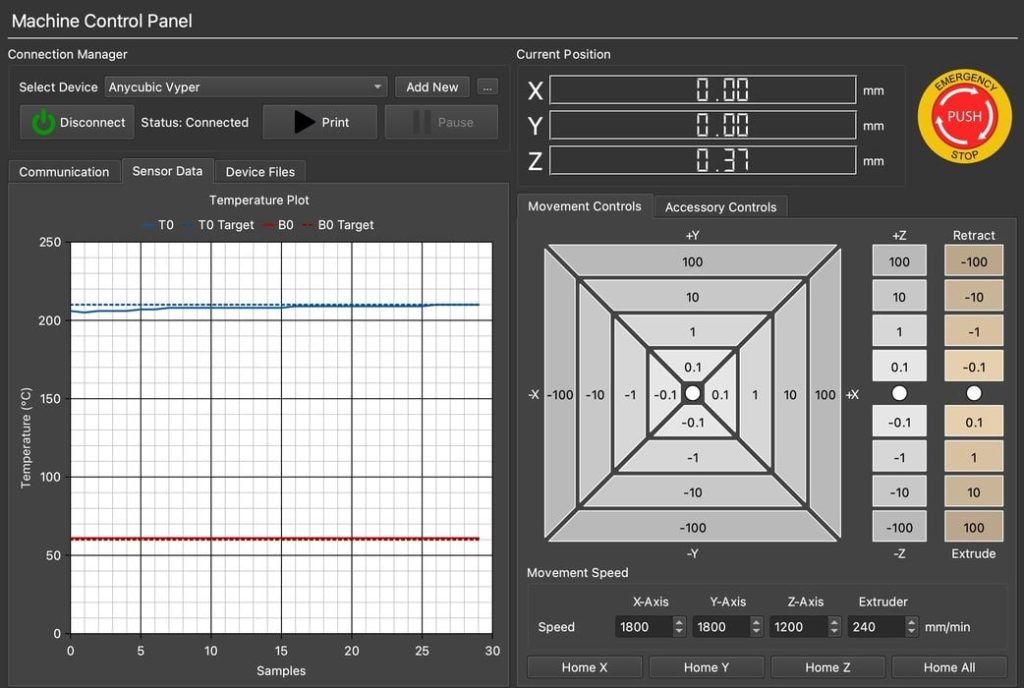Click the Home All button

coord(949,667)
